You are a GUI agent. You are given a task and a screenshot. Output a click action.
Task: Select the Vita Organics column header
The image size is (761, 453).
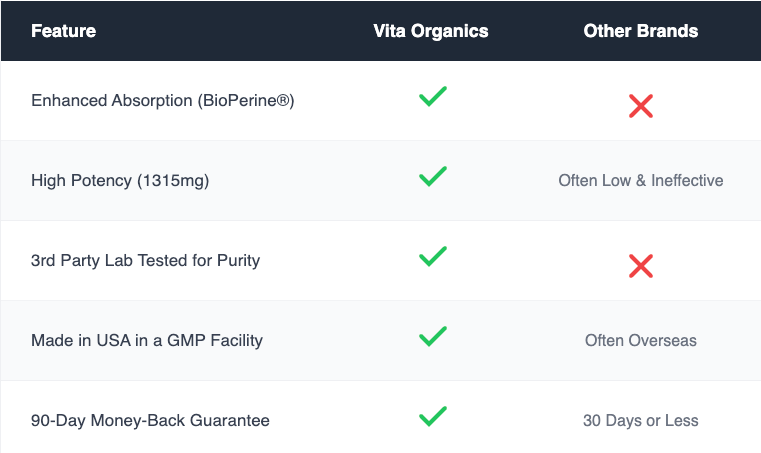[x=430, y=31]
